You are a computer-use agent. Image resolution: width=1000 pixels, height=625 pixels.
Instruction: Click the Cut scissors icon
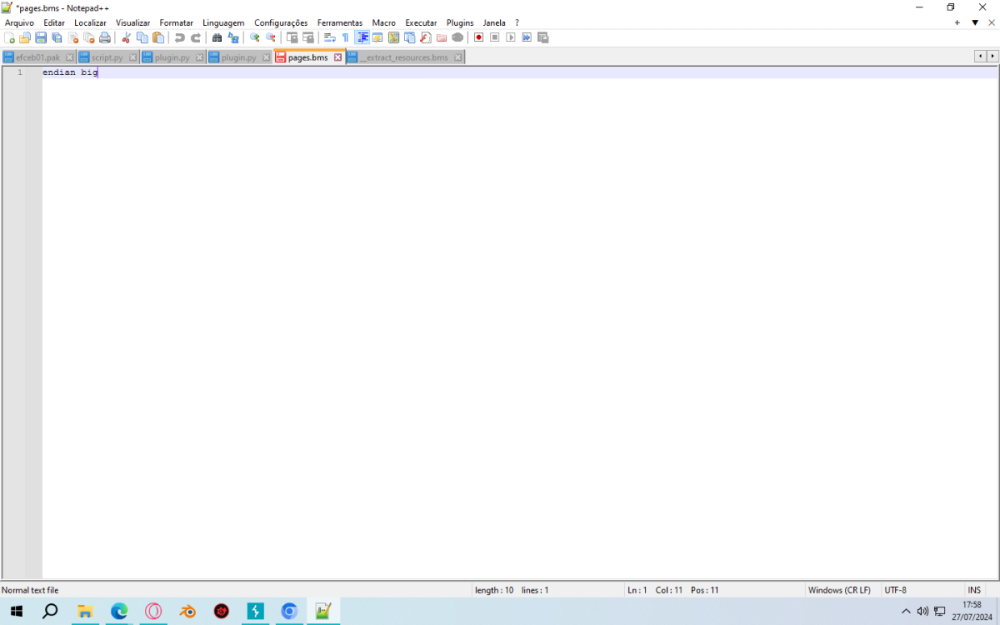click(126, 38)
